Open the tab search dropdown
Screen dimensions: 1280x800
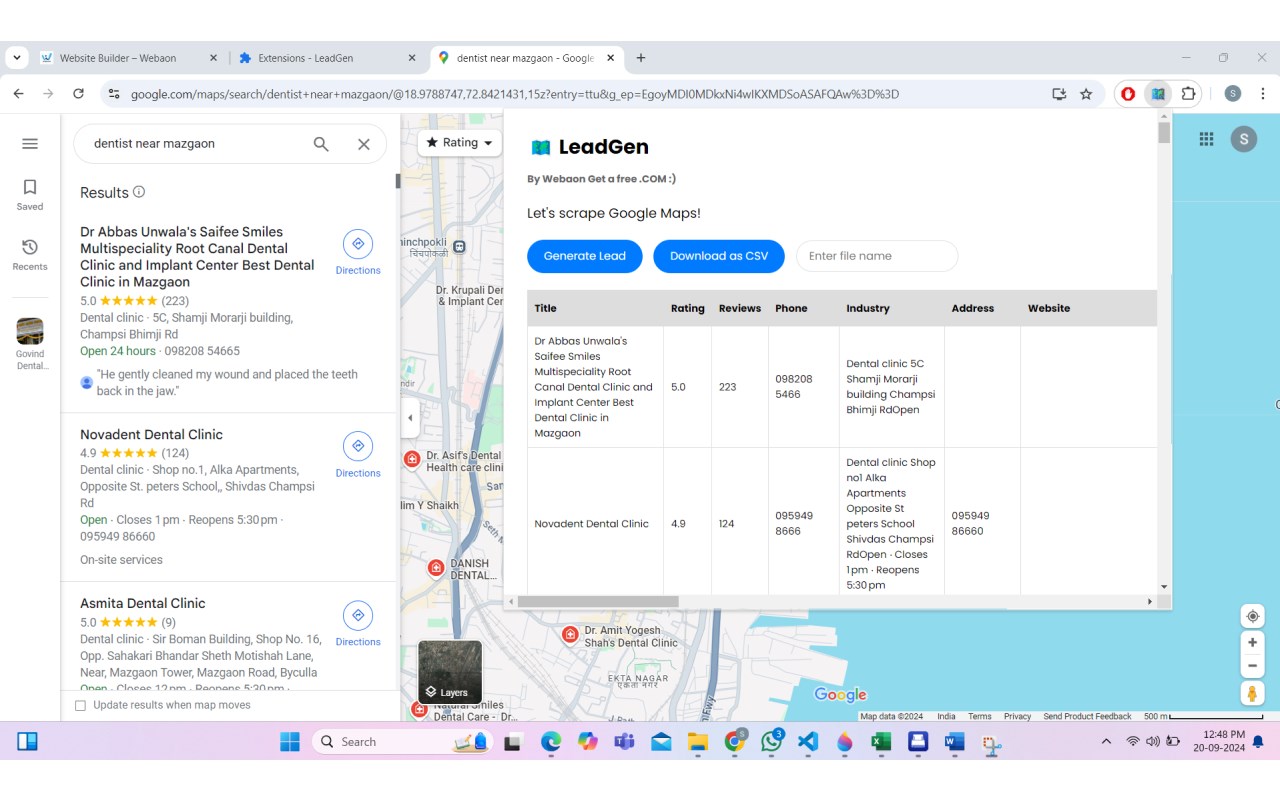[x=16, y=58]
